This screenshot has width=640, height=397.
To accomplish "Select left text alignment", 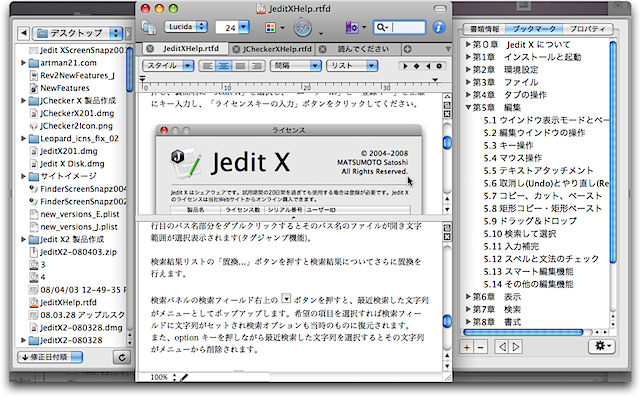I will point(207,66).
